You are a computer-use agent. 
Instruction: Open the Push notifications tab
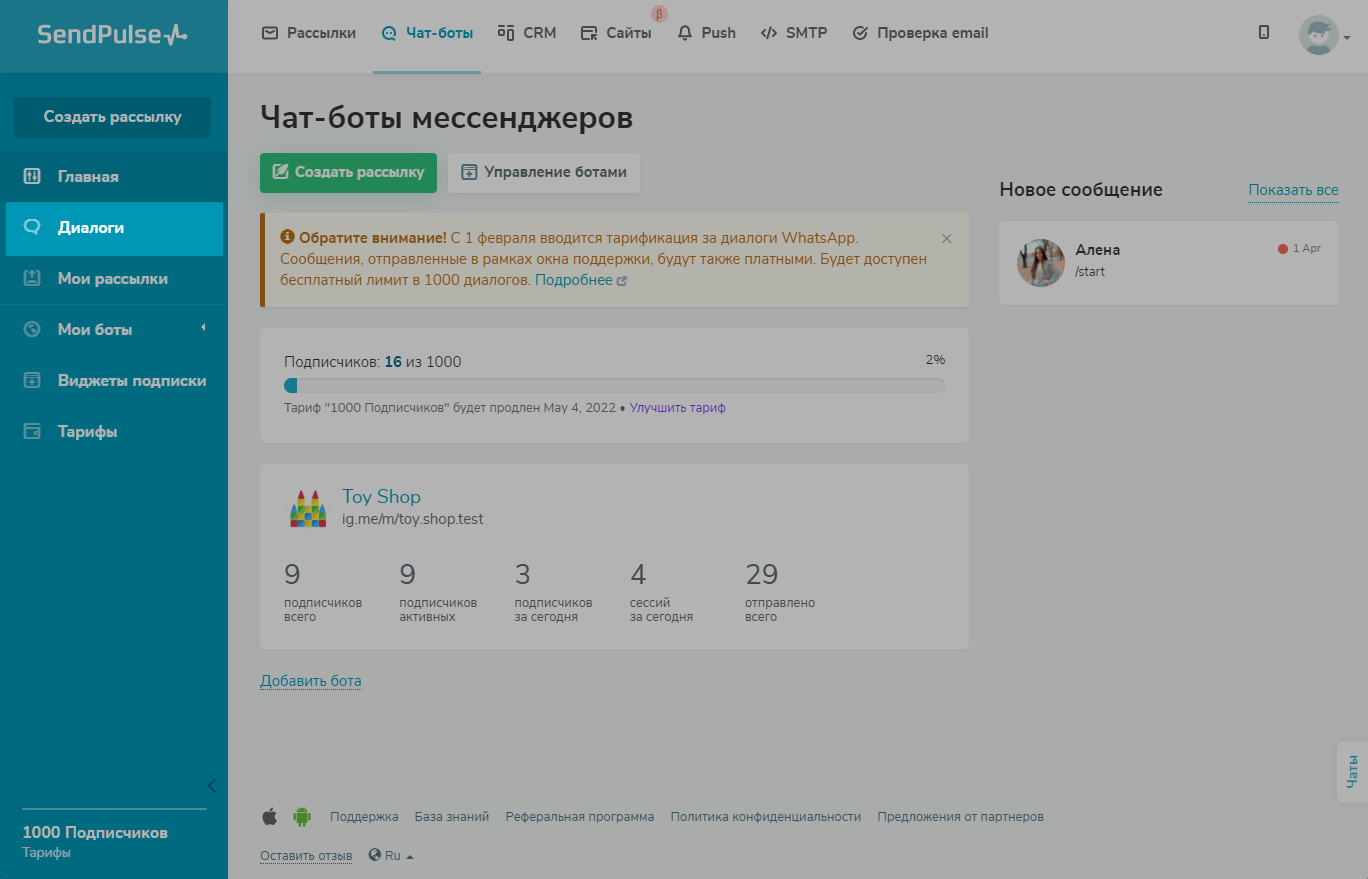tap(706, 33)
